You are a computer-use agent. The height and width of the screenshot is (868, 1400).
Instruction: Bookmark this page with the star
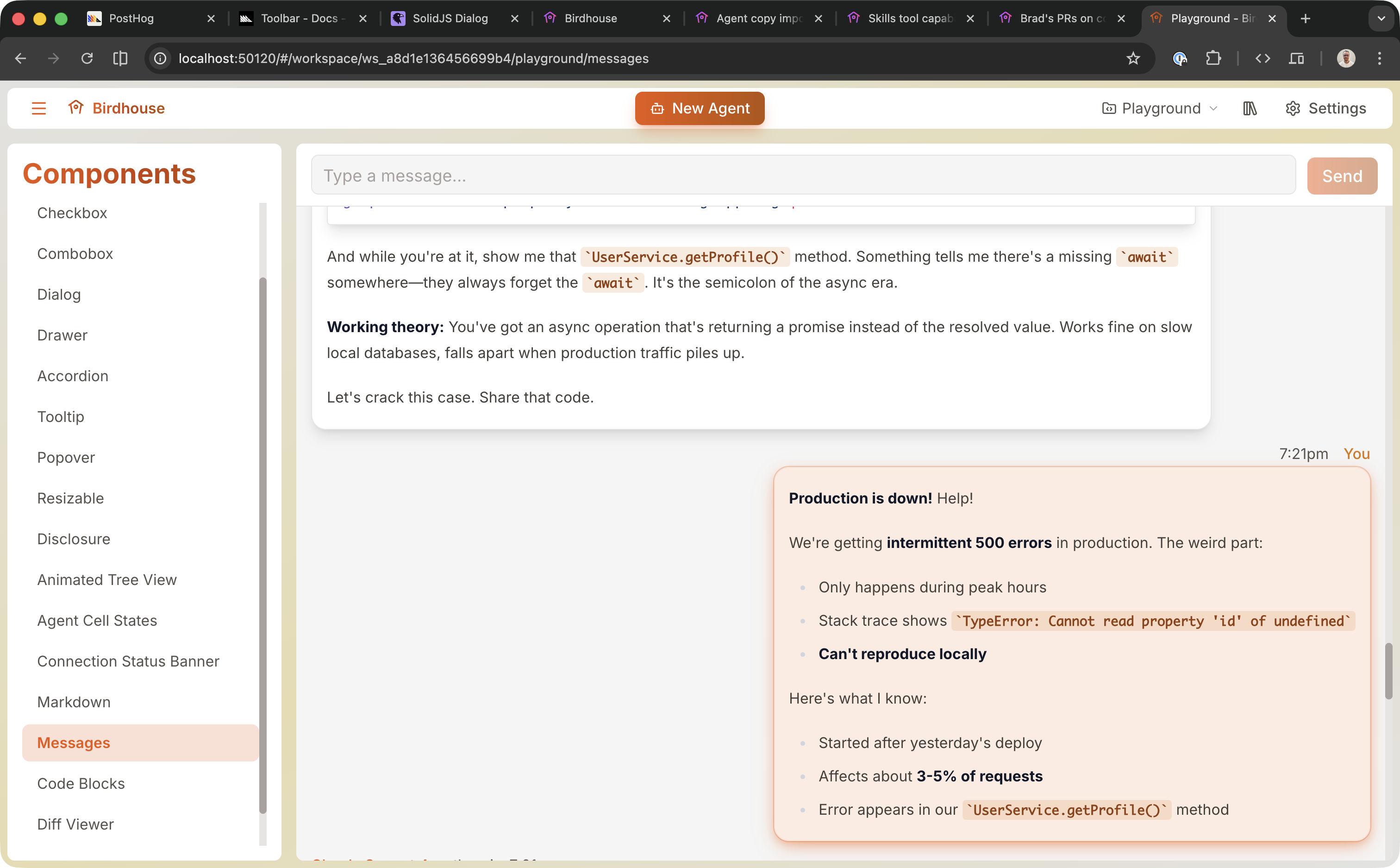(1133, 58)
